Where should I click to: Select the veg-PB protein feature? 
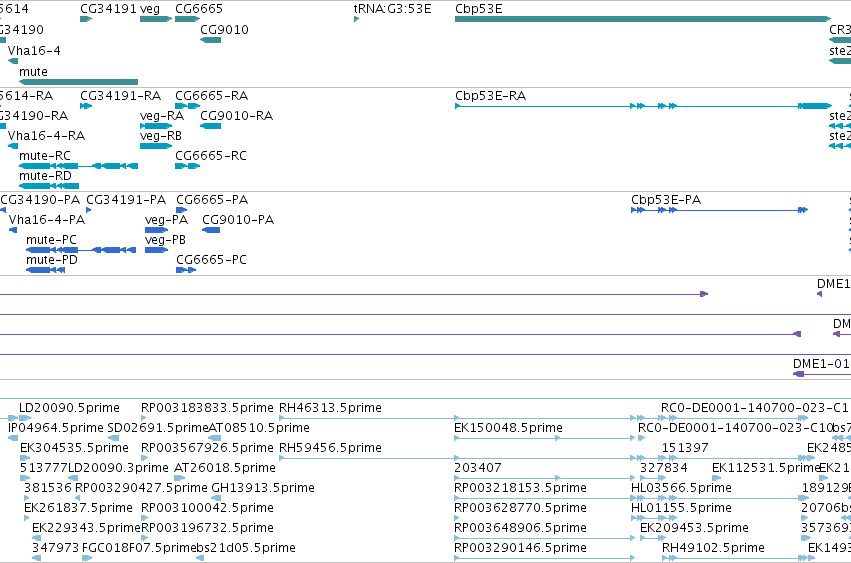(156, 250)
